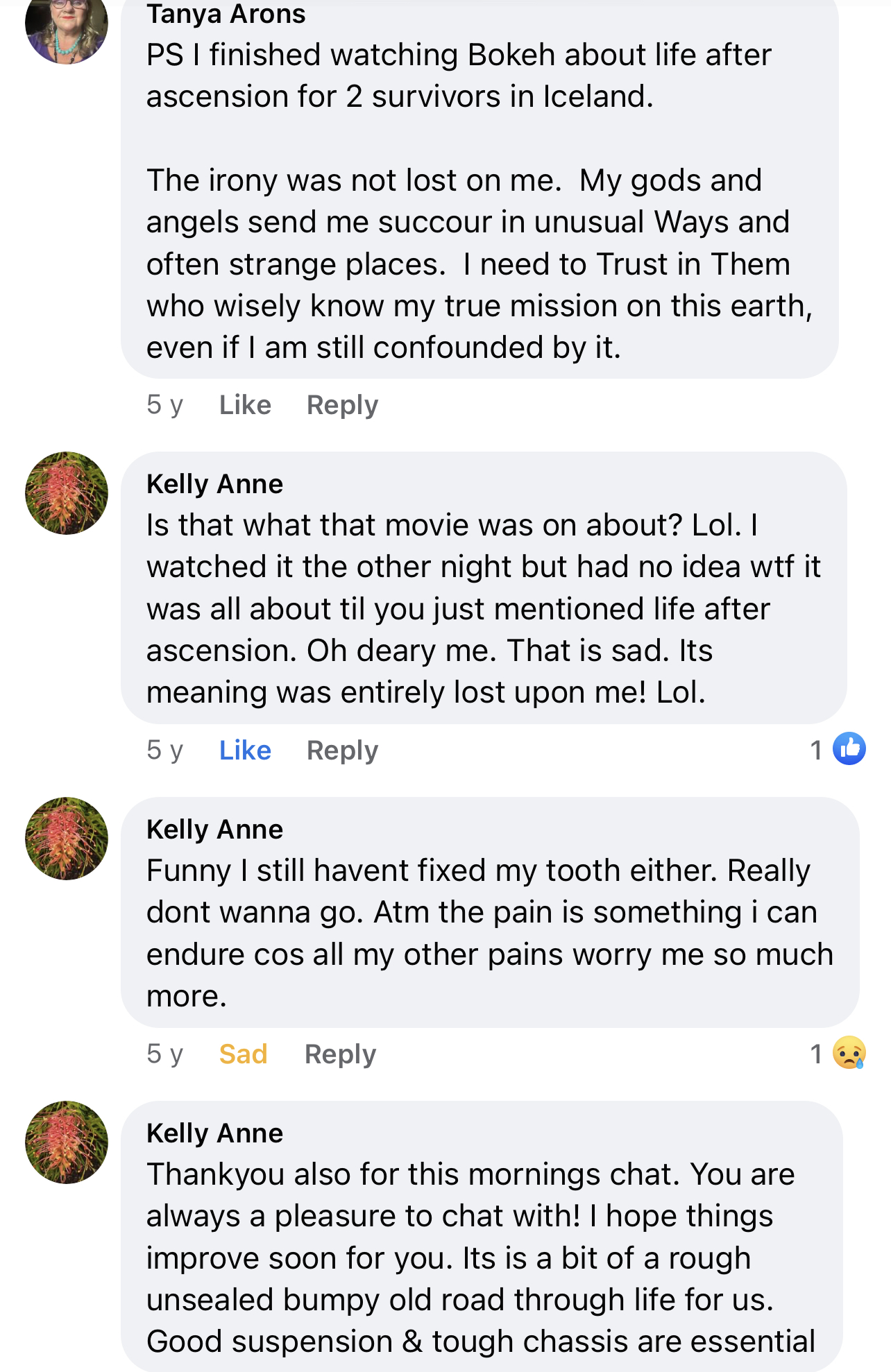Open Kelly Anne's avatar on movie comment

point(67,493)
